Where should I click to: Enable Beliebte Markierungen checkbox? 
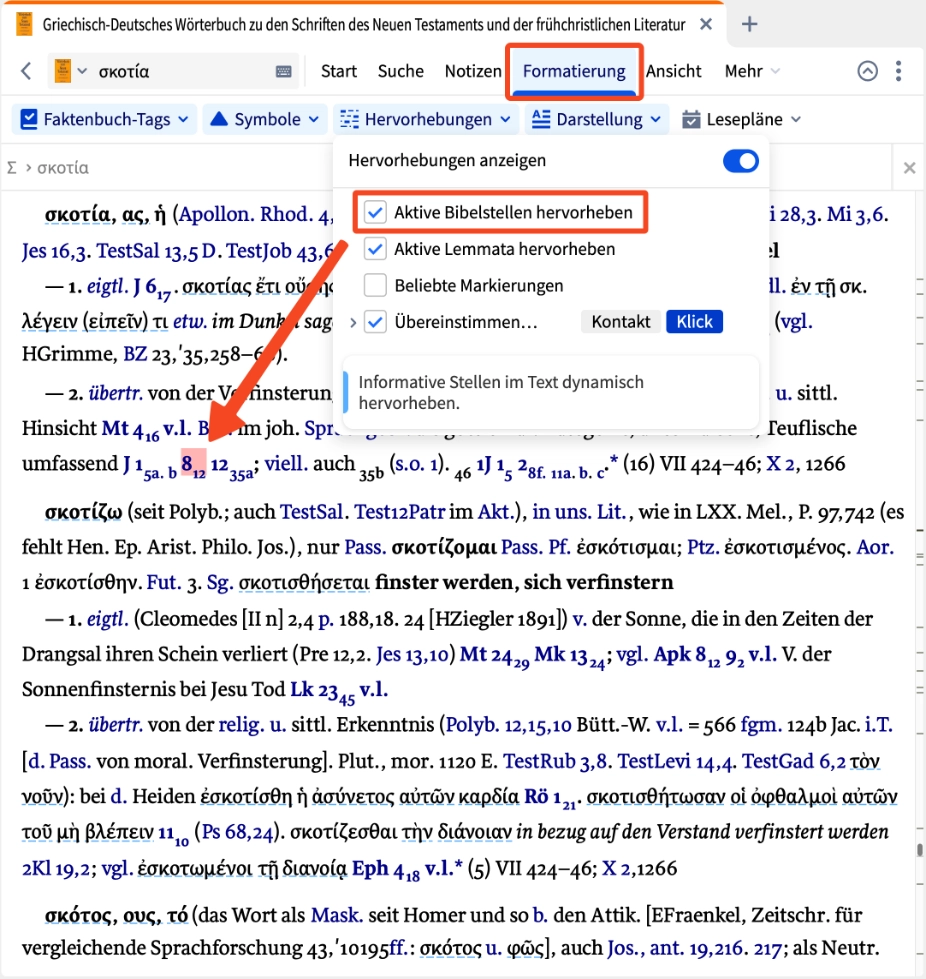375,285
